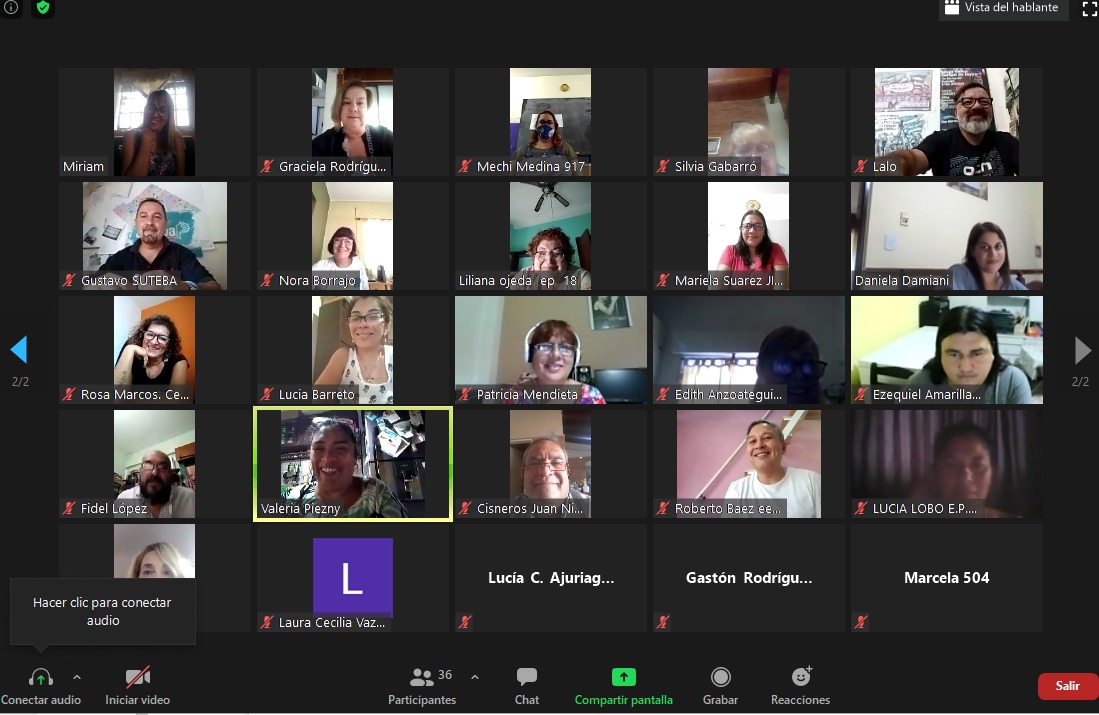Open the Vista del hablante view menu

1003,8
